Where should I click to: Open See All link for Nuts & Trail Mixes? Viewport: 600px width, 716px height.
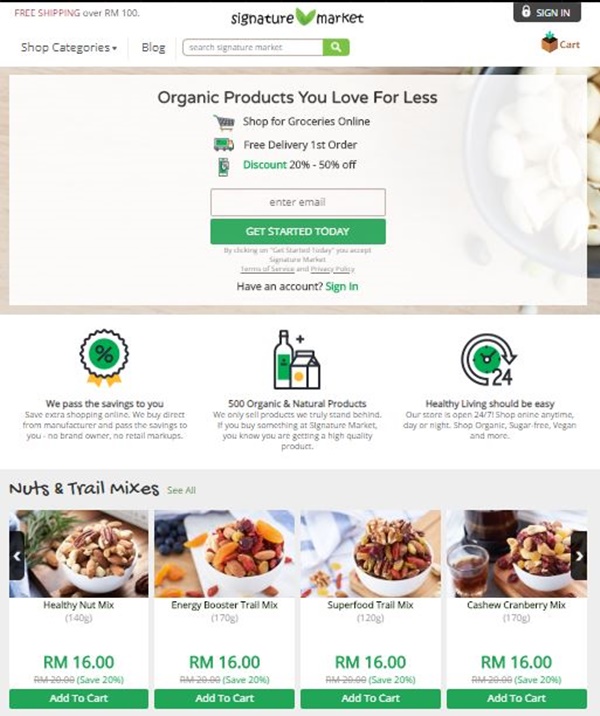(x=181, y=490)
